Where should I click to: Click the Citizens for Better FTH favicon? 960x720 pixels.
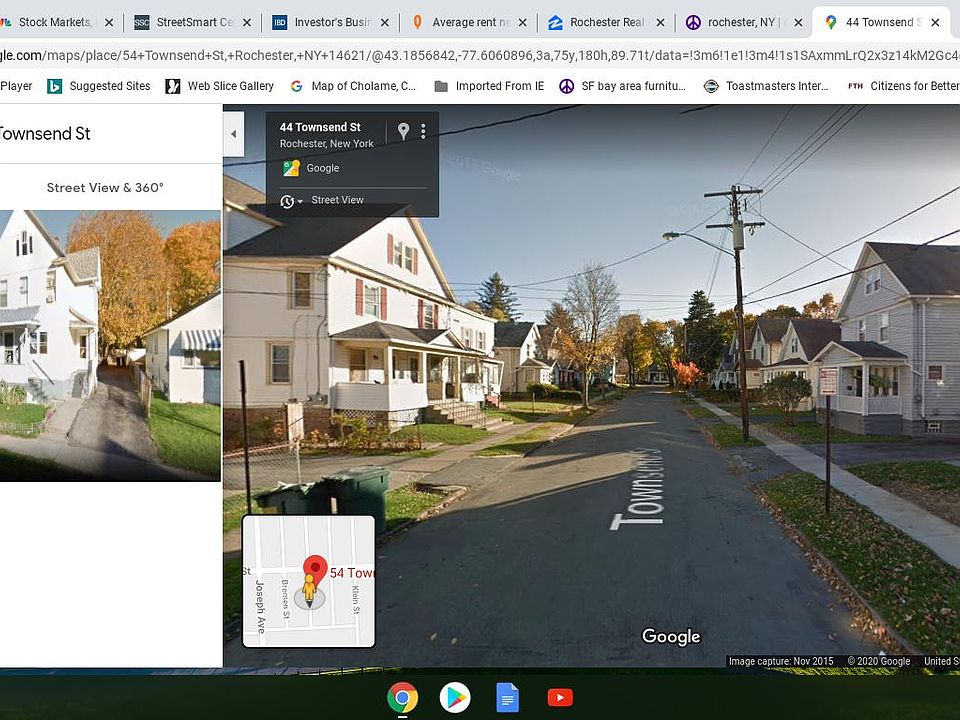[x=855, y=86]
